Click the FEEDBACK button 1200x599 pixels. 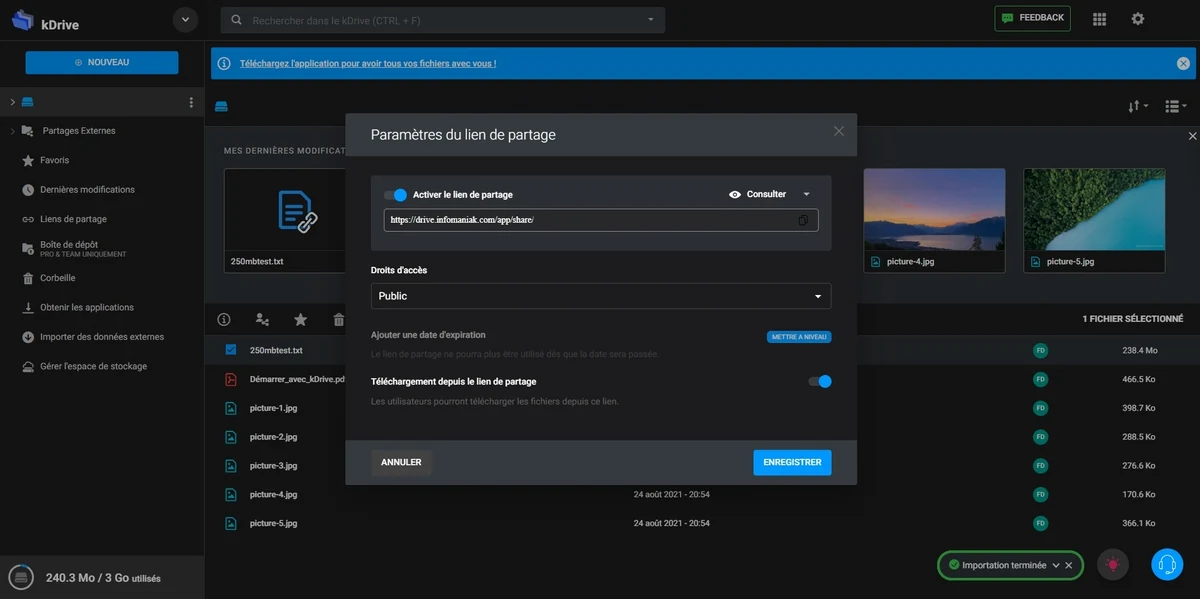(x=1032, y=18)
